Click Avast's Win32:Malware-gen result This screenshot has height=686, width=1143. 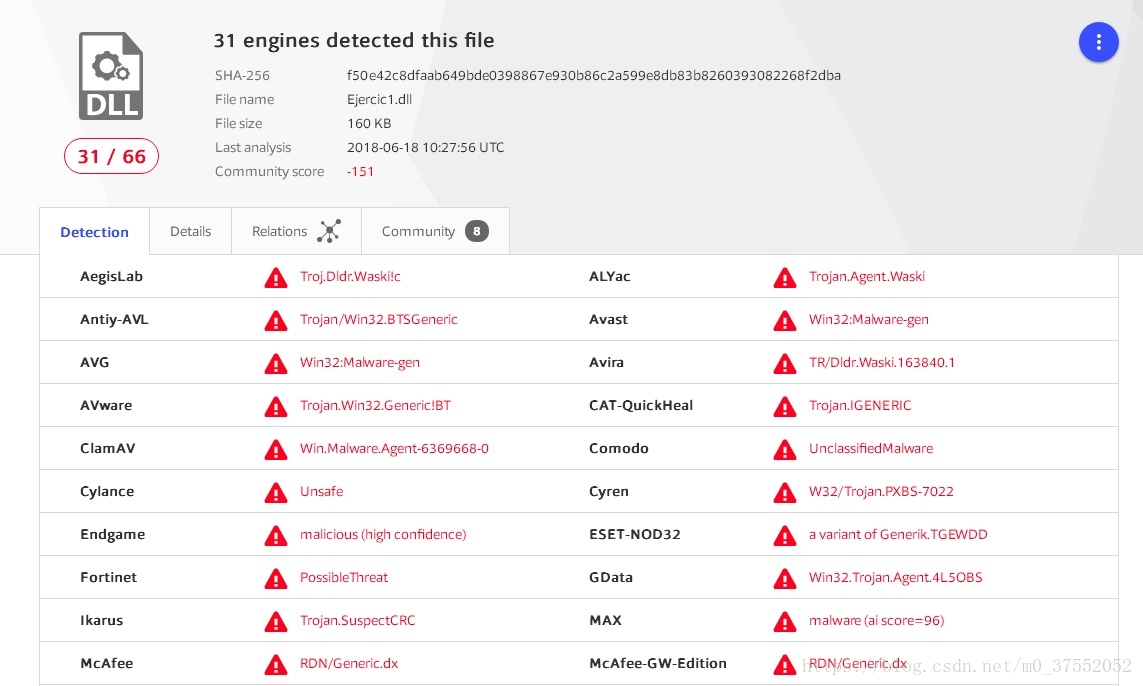point(868,319)
